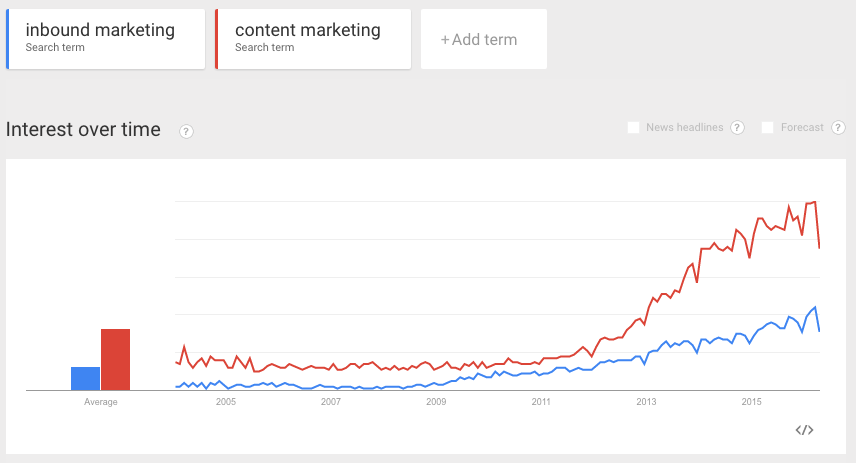The height and width of the screenshot is (463, 856).
Task: Tick the Forecast checkbox
Action: (768, 128)
